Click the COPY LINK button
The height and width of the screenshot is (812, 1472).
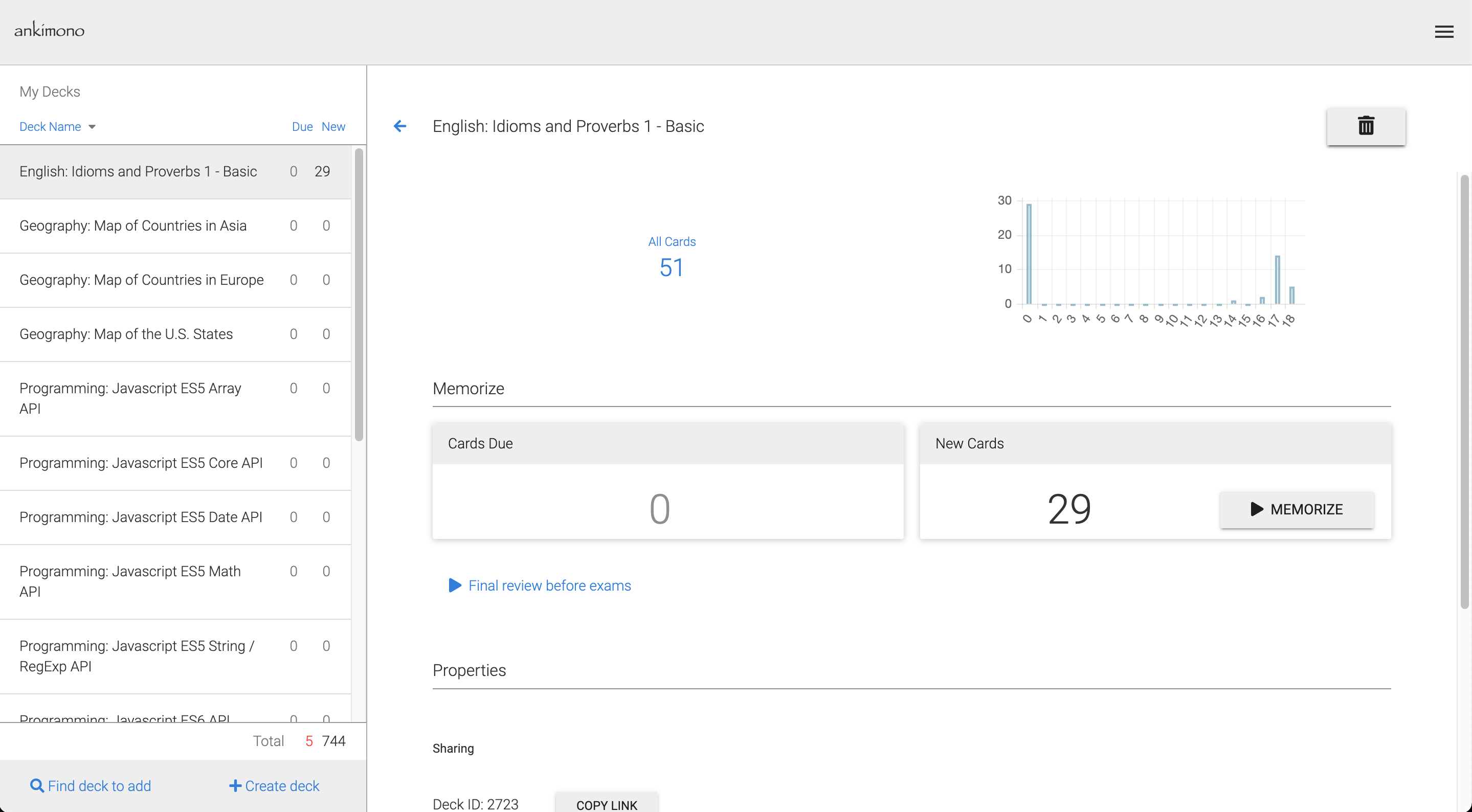pyautogui.click(x=606, y=804)
